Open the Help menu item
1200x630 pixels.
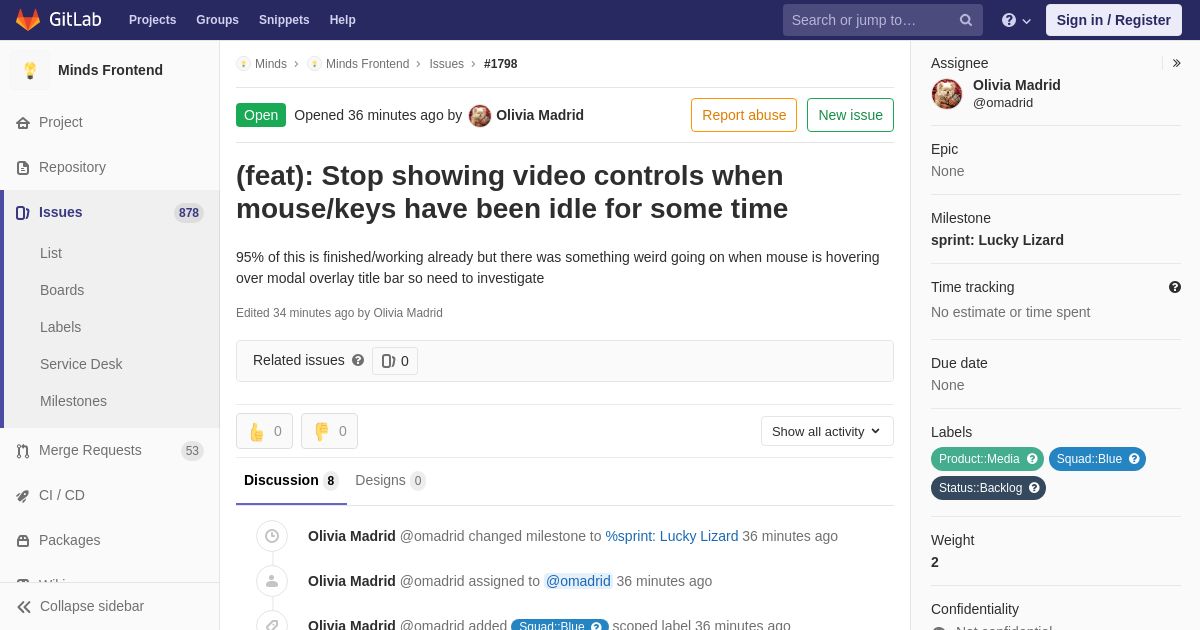pos(343,20)
